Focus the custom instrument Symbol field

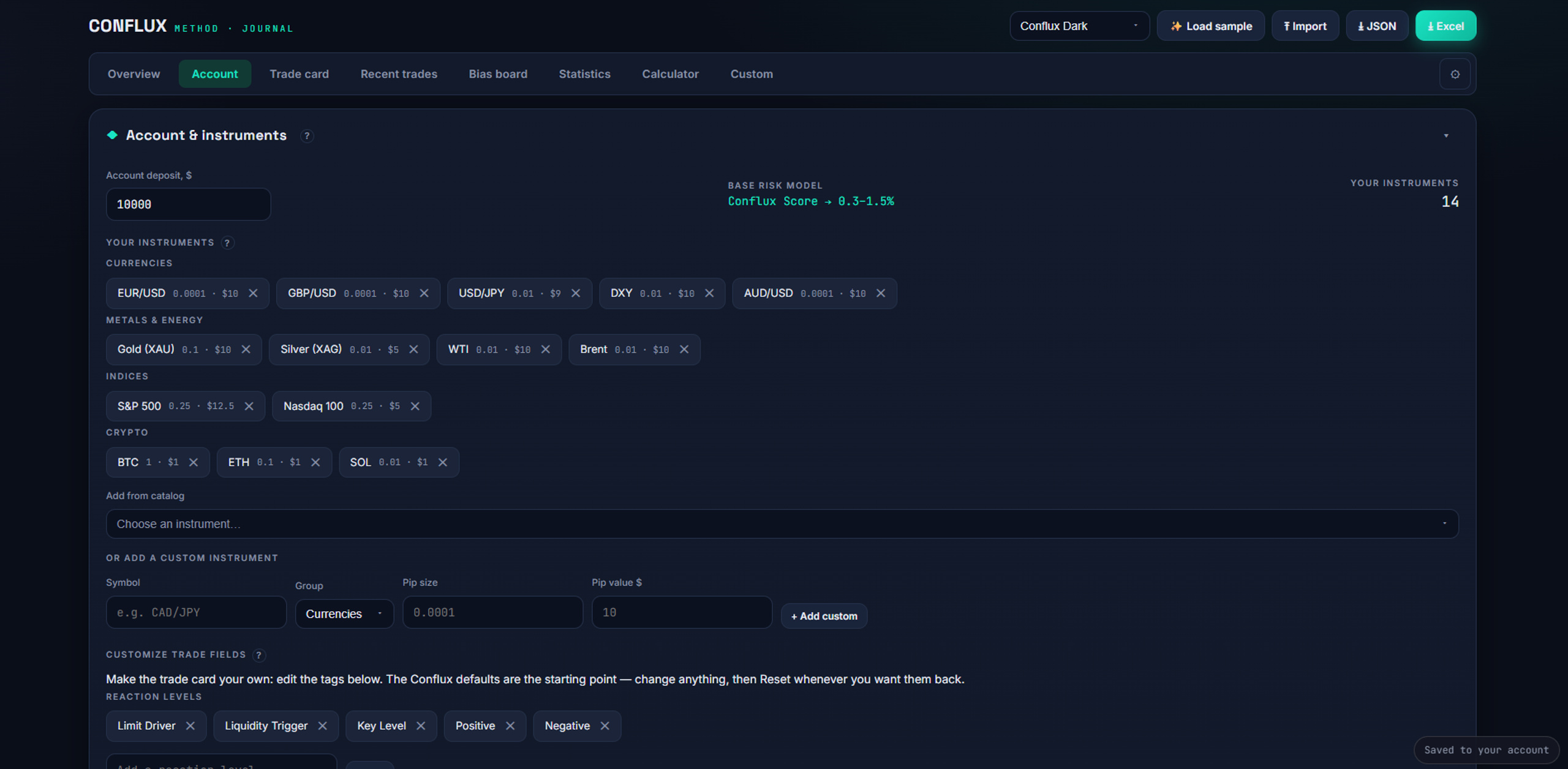[x=196, y=612]
